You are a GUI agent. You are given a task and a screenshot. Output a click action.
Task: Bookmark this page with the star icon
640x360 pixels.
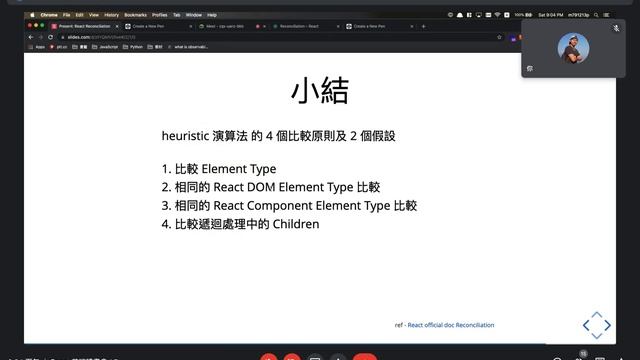[499, 37]
